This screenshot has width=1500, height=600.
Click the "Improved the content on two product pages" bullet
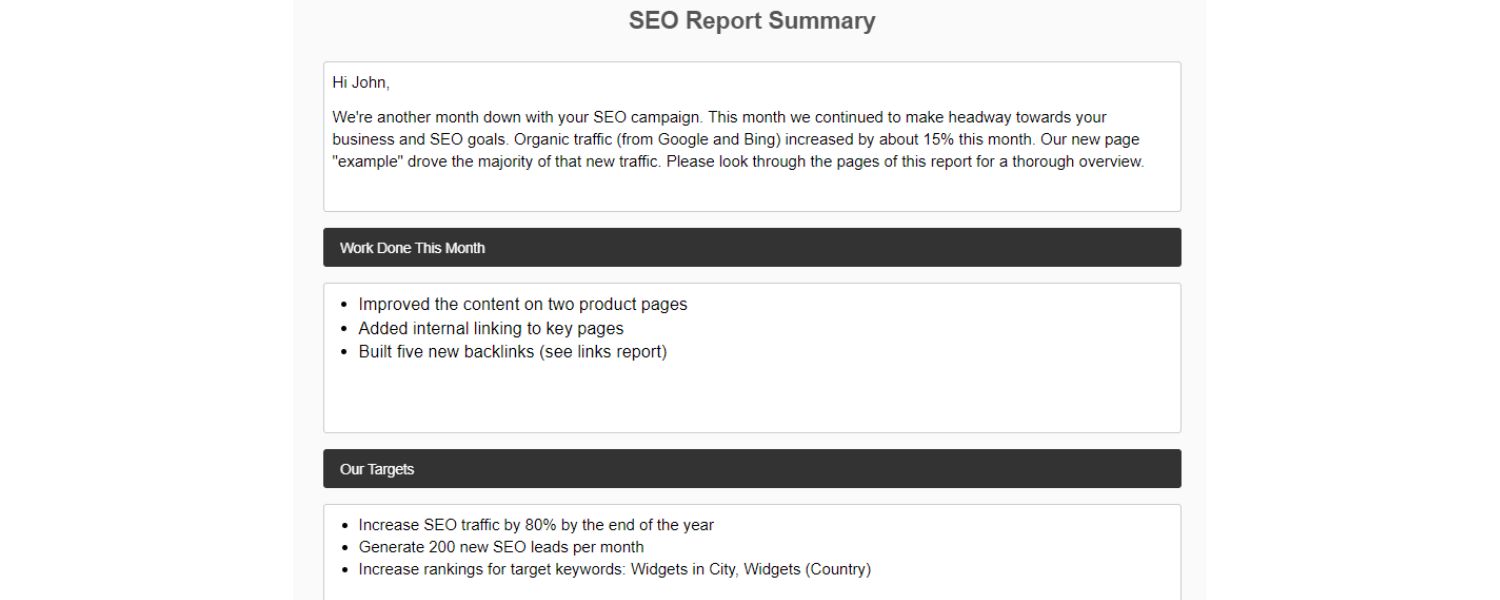(523, 305)
